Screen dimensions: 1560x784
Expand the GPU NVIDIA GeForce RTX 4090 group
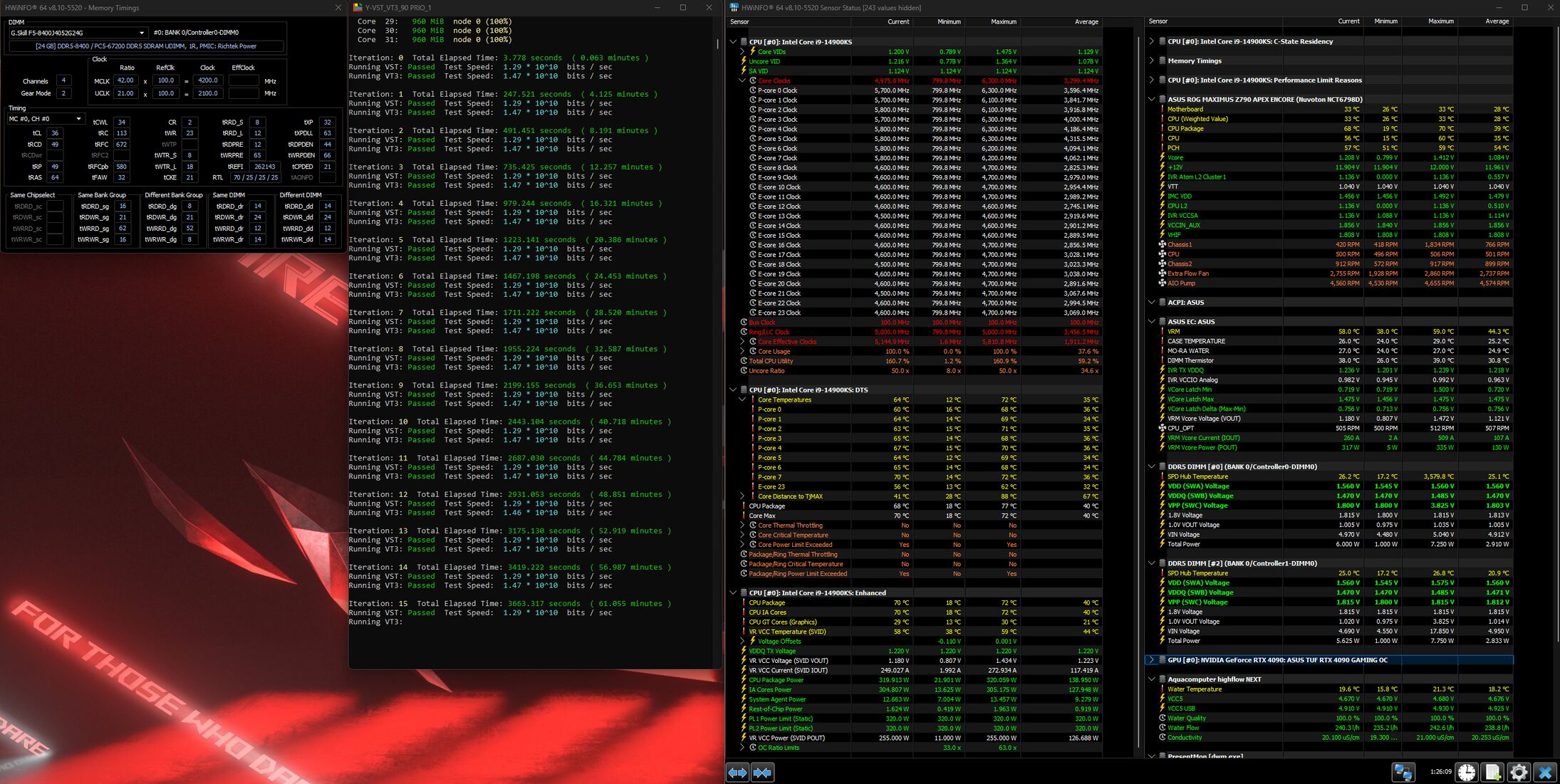(x=1152, y=660)
